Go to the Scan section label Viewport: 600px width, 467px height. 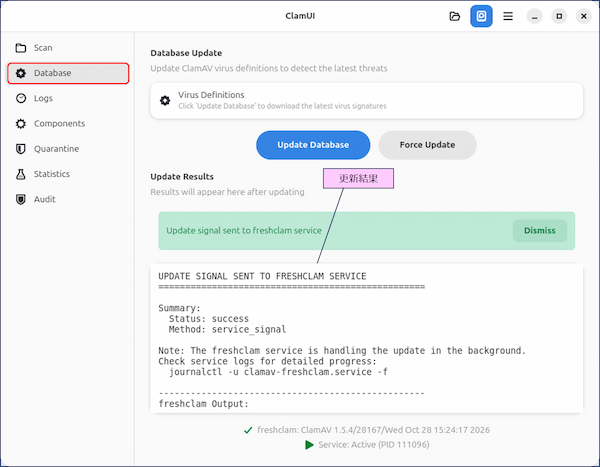point(43,48)
